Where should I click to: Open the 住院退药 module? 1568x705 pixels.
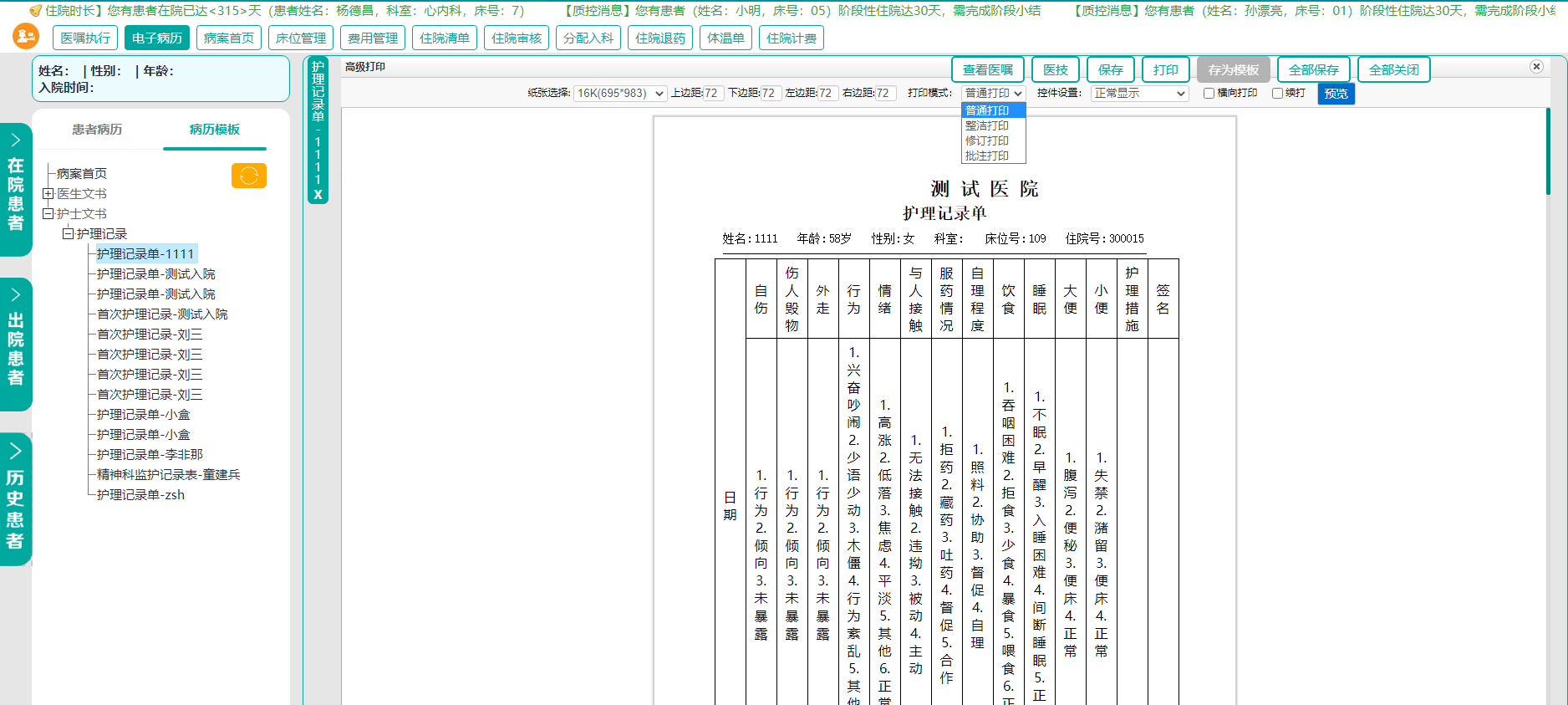coord(660,38)
